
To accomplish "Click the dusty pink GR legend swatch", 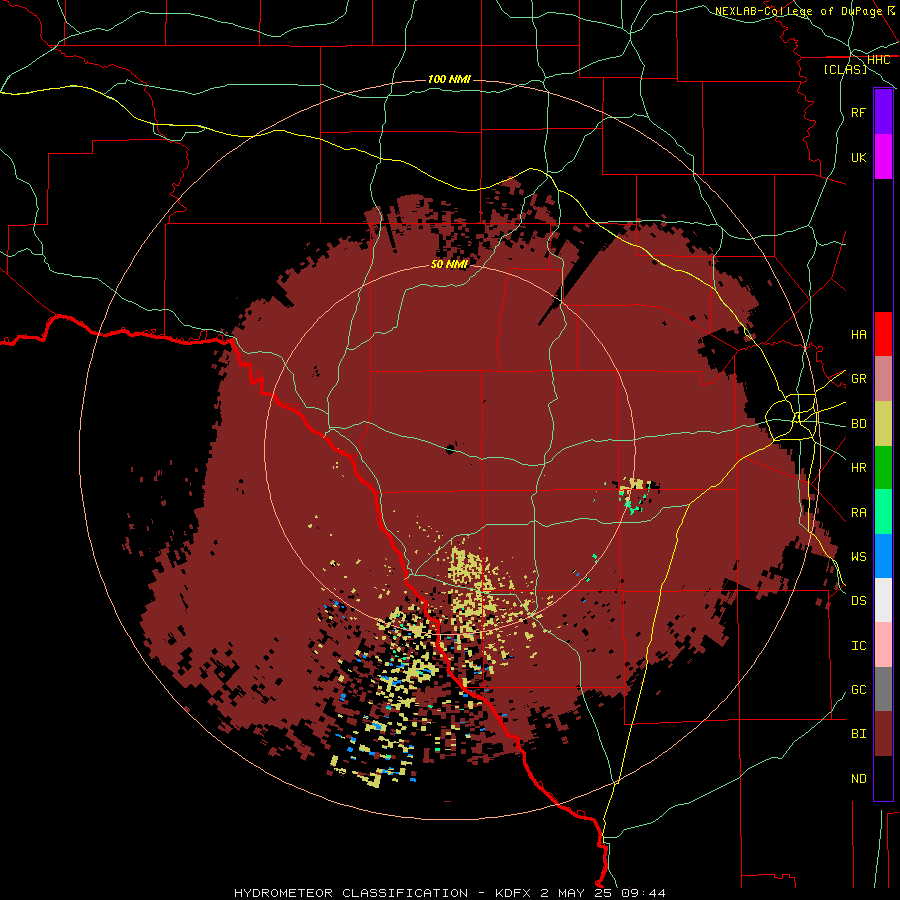I will click(x=883, y=379).
